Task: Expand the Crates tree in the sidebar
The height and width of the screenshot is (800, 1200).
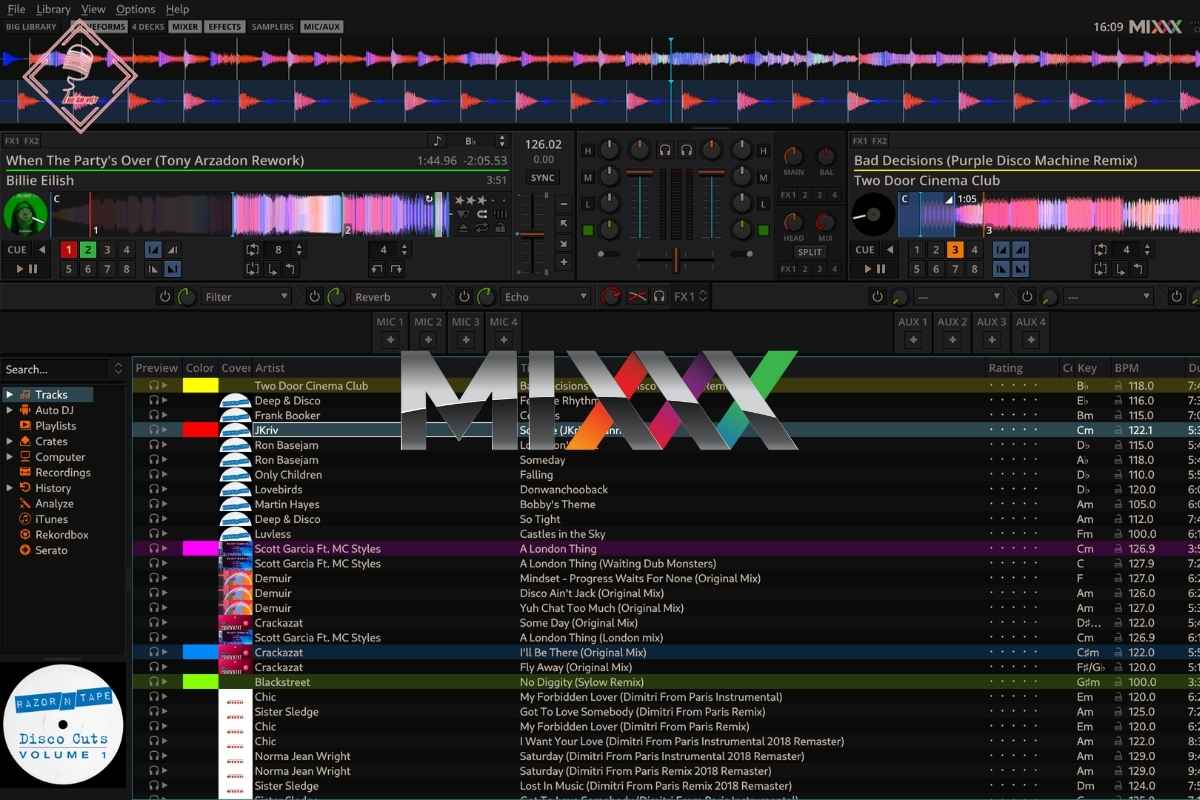Action: [x=10, y=441]
